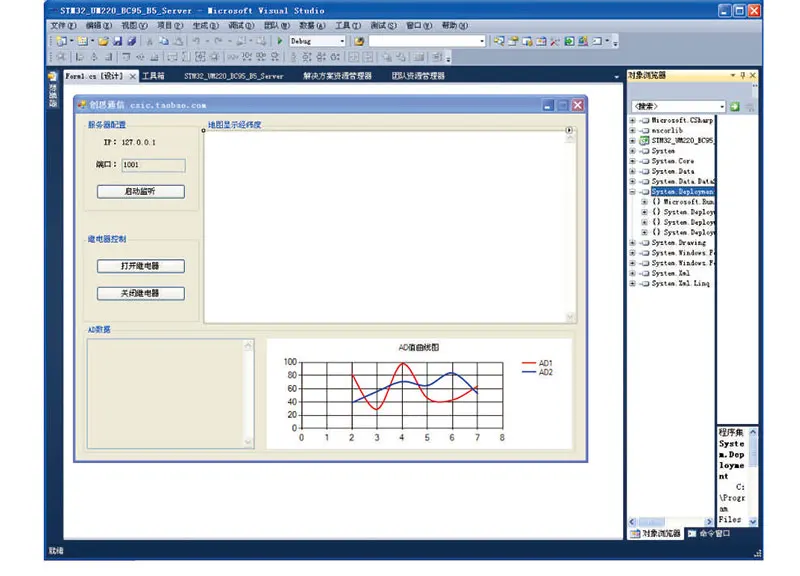Click the AD值曲线图 chart title
Viewport: 800px width, 576px height.
pyautogui.click(x=418, y=348)
